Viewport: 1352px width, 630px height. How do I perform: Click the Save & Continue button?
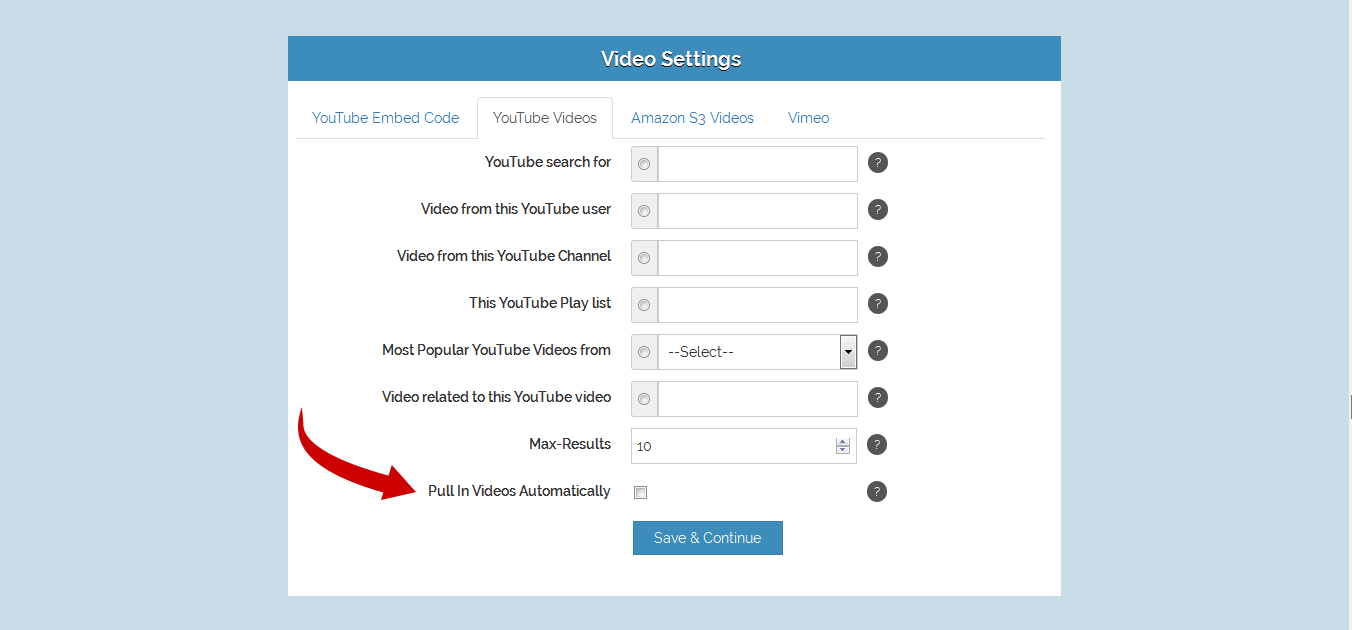[x=708, y=538]
